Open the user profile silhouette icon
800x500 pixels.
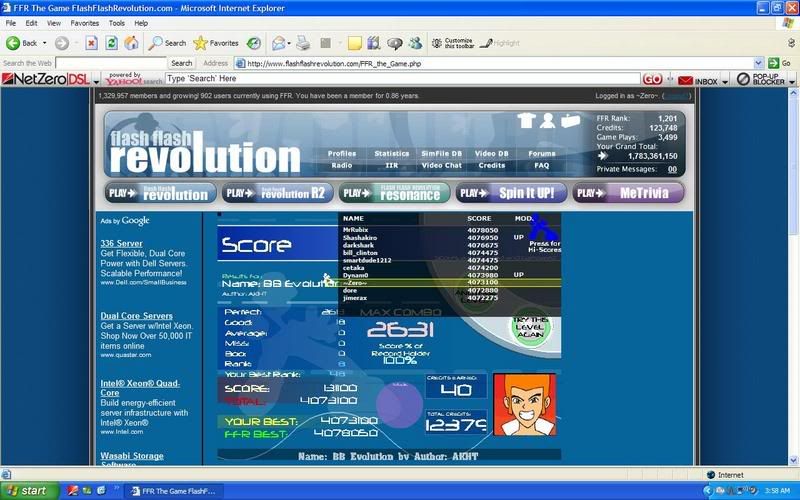tap(548, 121)
